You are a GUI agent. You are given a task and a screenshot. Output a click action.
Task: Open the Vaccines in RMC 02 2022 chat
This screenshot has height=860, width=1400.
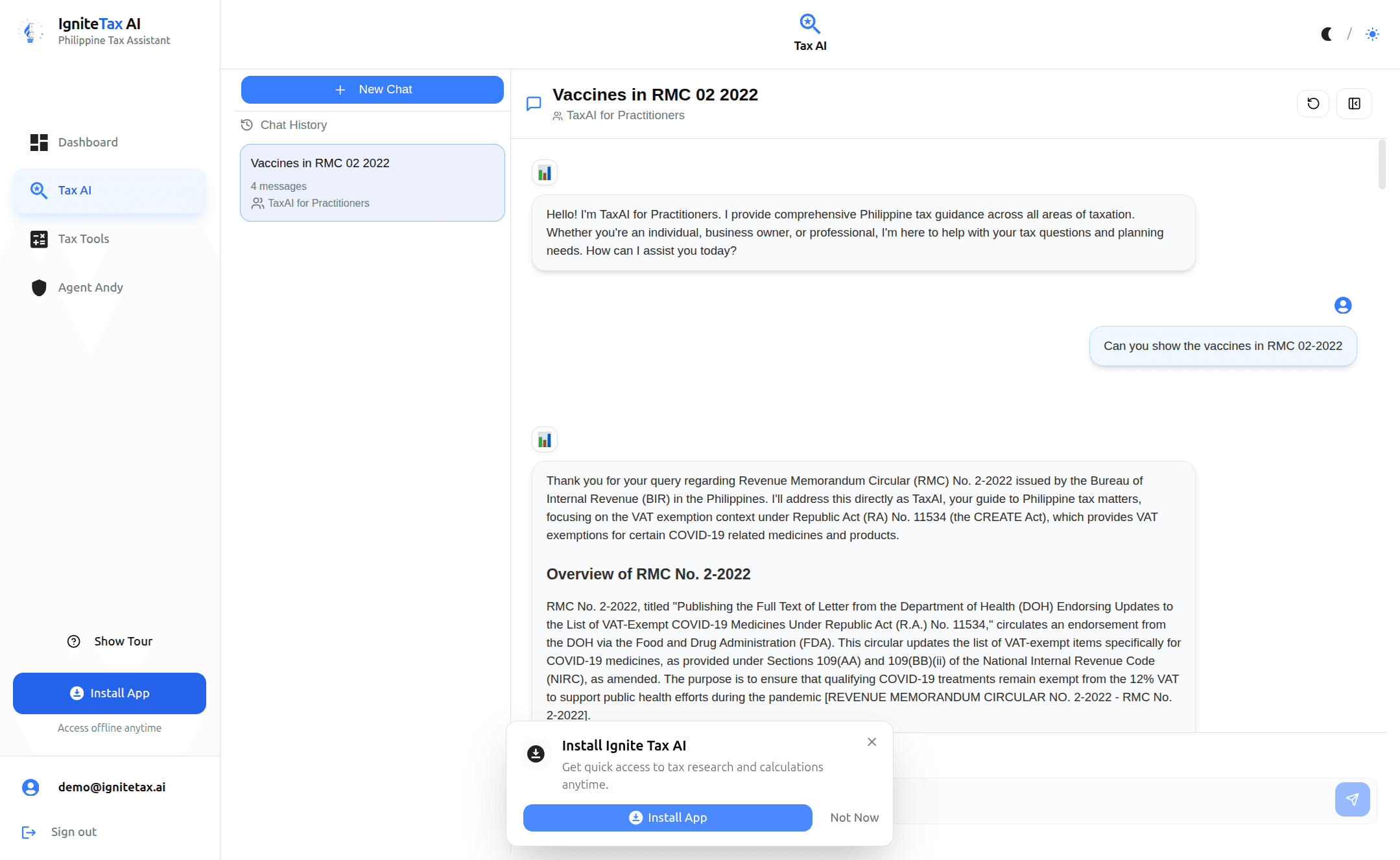[x=372, y=182]
